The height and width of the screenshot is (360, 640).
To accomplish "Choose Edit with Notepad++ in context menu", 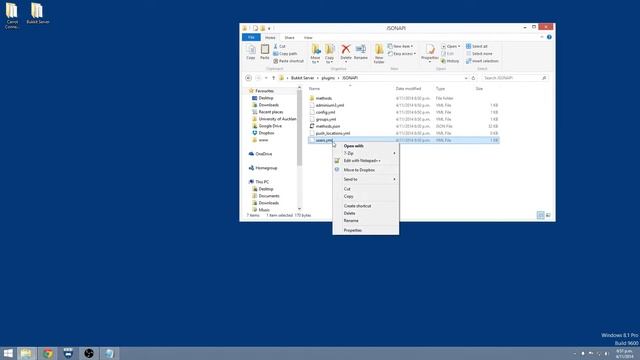I will pyautogui.click(x=366, y=161).
